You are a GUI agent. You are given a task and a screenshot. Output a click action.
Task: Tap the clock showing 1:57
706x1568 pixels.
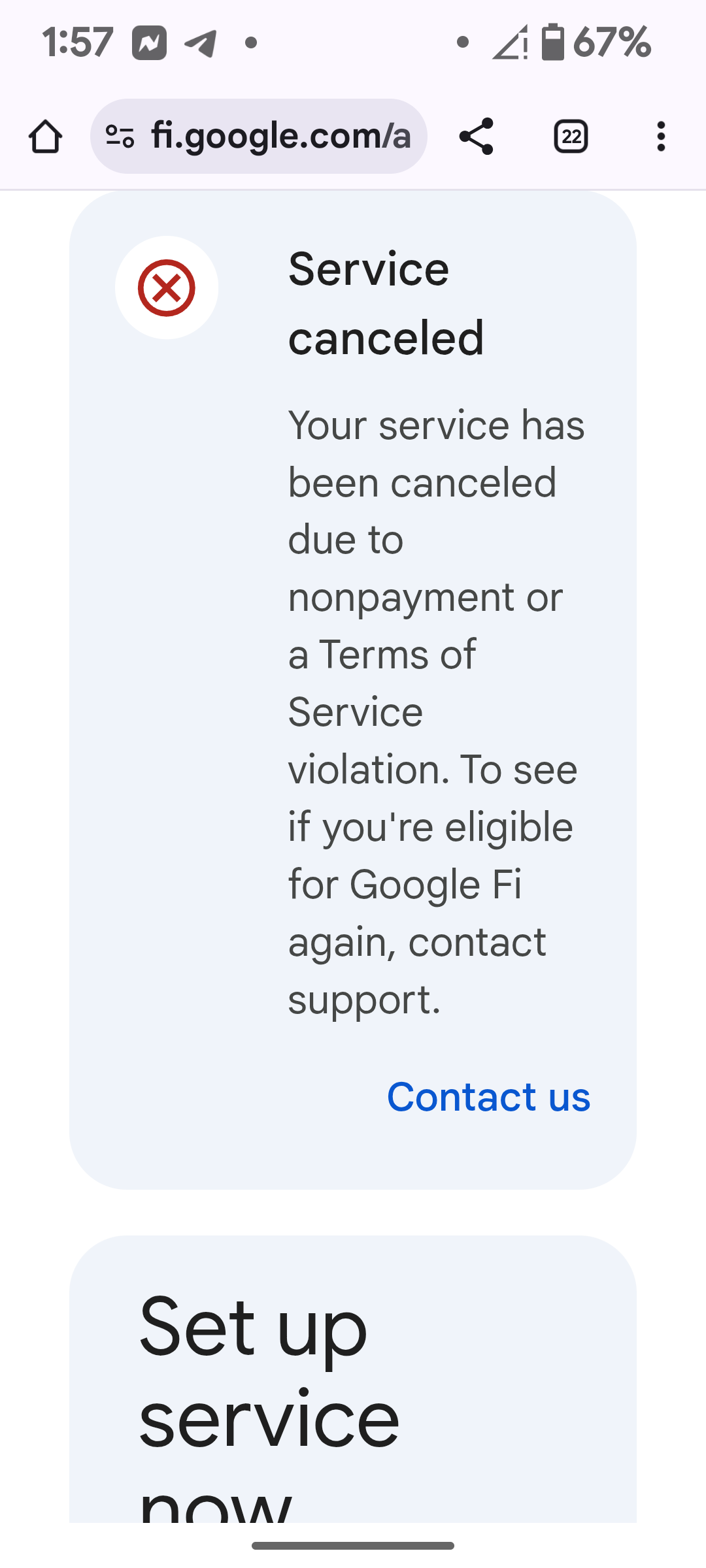(x=77, y=43)
